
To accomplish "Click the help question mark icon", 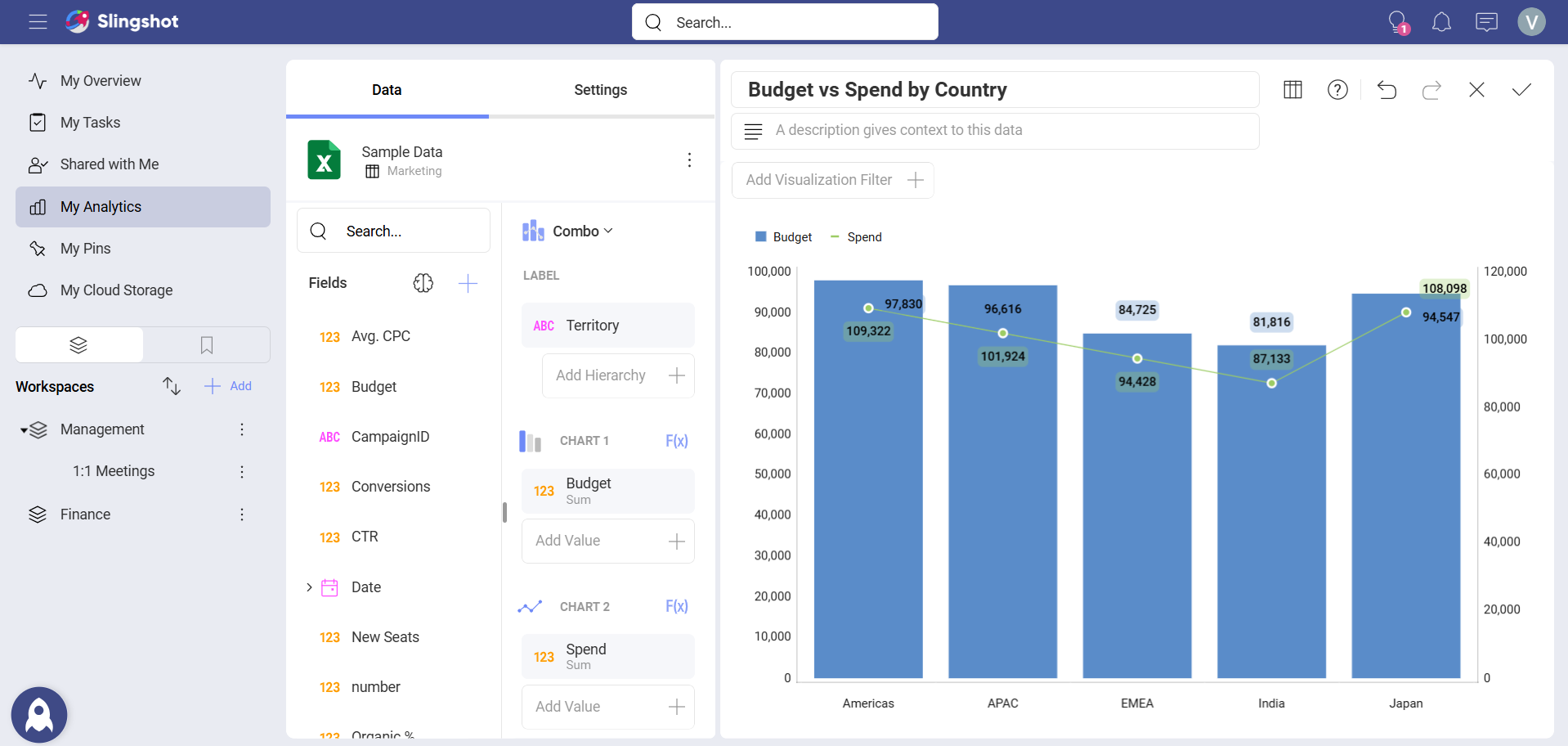I will [1337, 90].
